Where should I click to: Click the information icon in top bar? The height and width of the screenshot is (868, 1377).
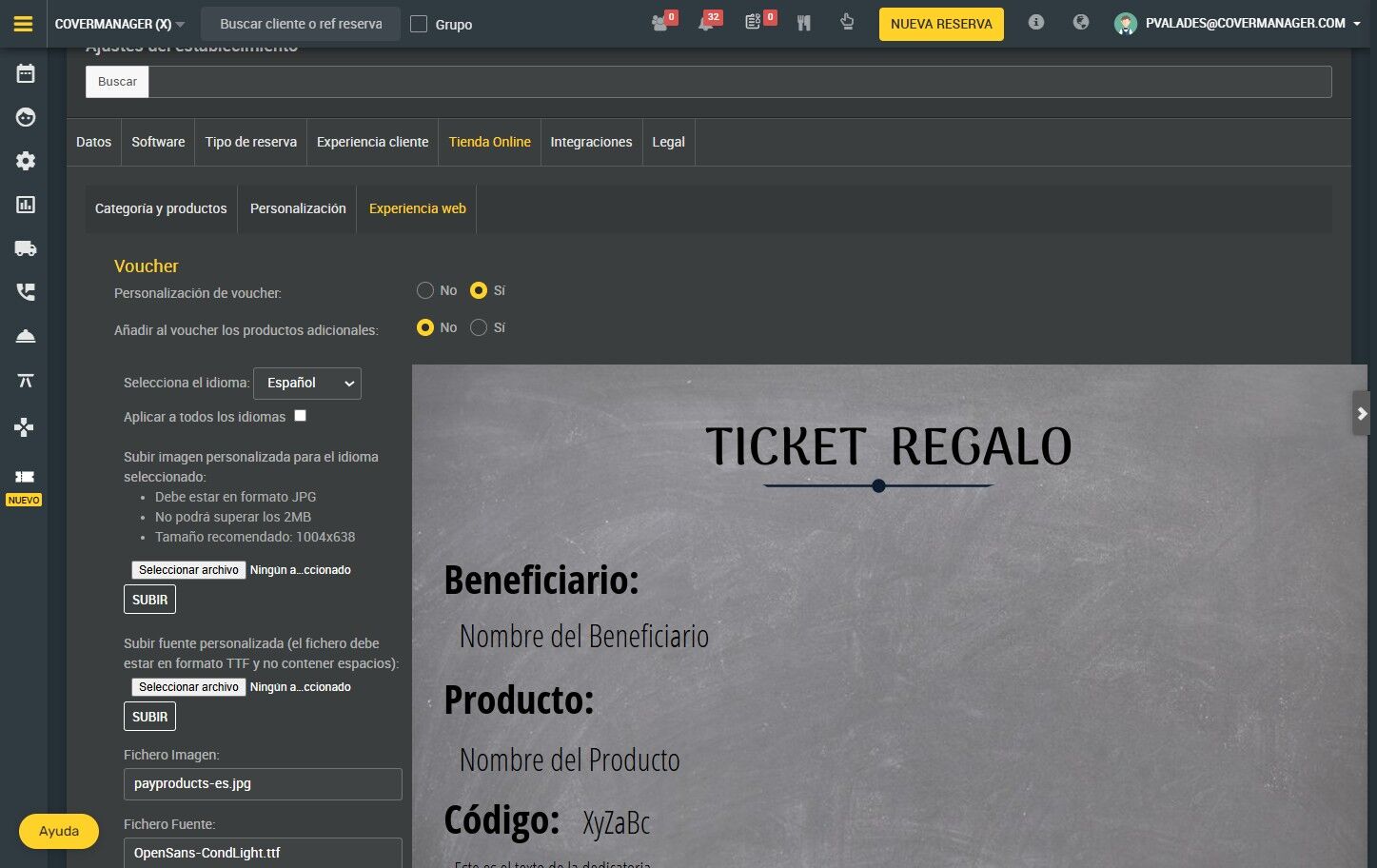click(1036, 22)
